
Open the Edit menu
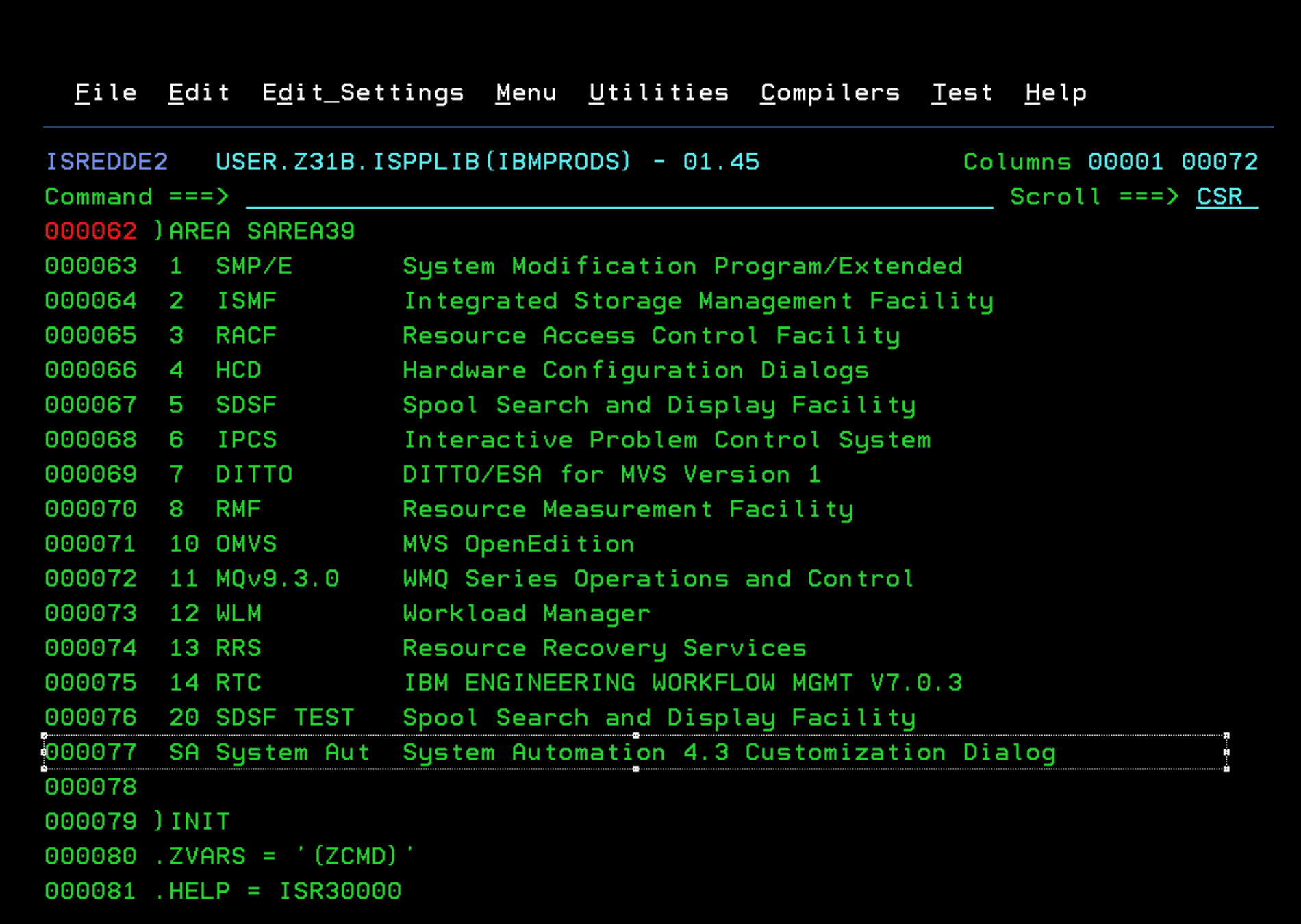(x=199, y=92)
